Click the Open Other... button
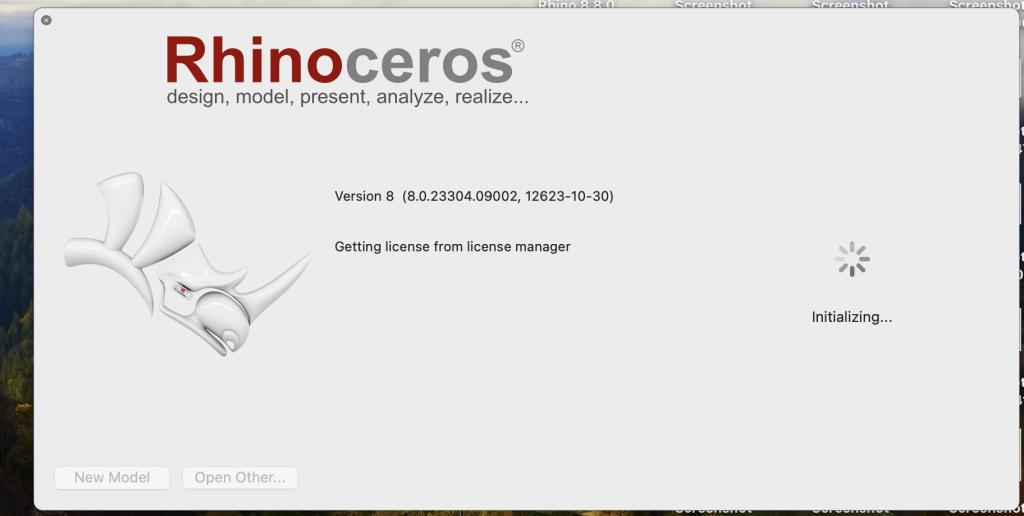The width and height of the screenshot is (1024, 516). click(240, 477)
